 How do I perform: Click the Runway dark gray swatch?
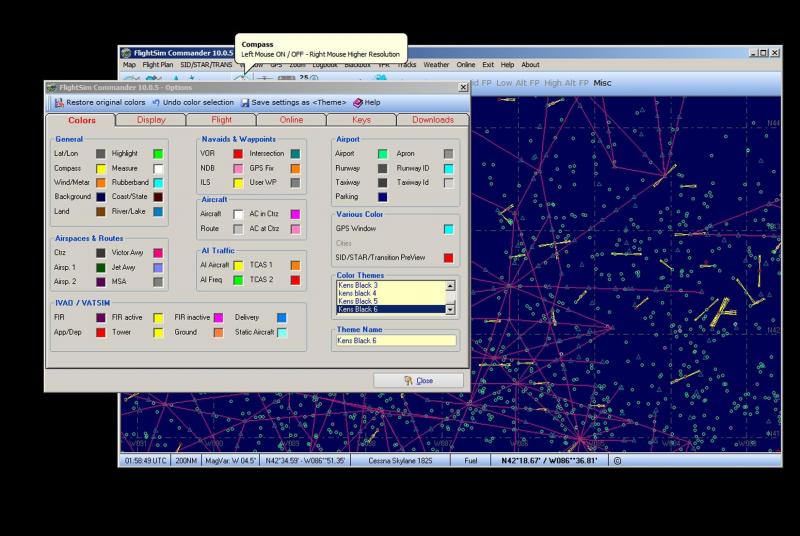point(382,168)
